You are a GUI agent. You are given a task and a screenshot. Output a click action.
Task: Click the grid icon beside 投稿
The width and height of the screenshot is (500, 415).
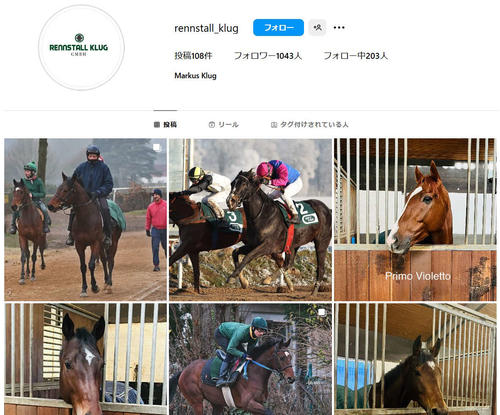click(157, 125)
